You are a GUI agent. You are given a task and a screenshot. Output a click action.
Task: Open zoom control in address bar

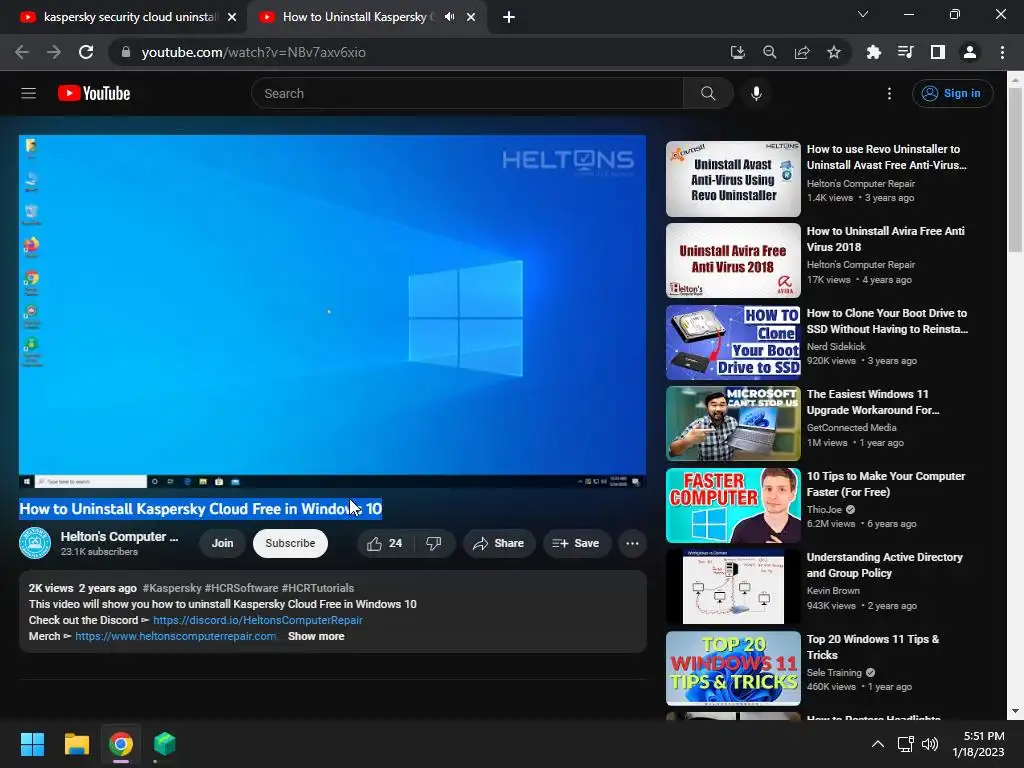(769, 52)
